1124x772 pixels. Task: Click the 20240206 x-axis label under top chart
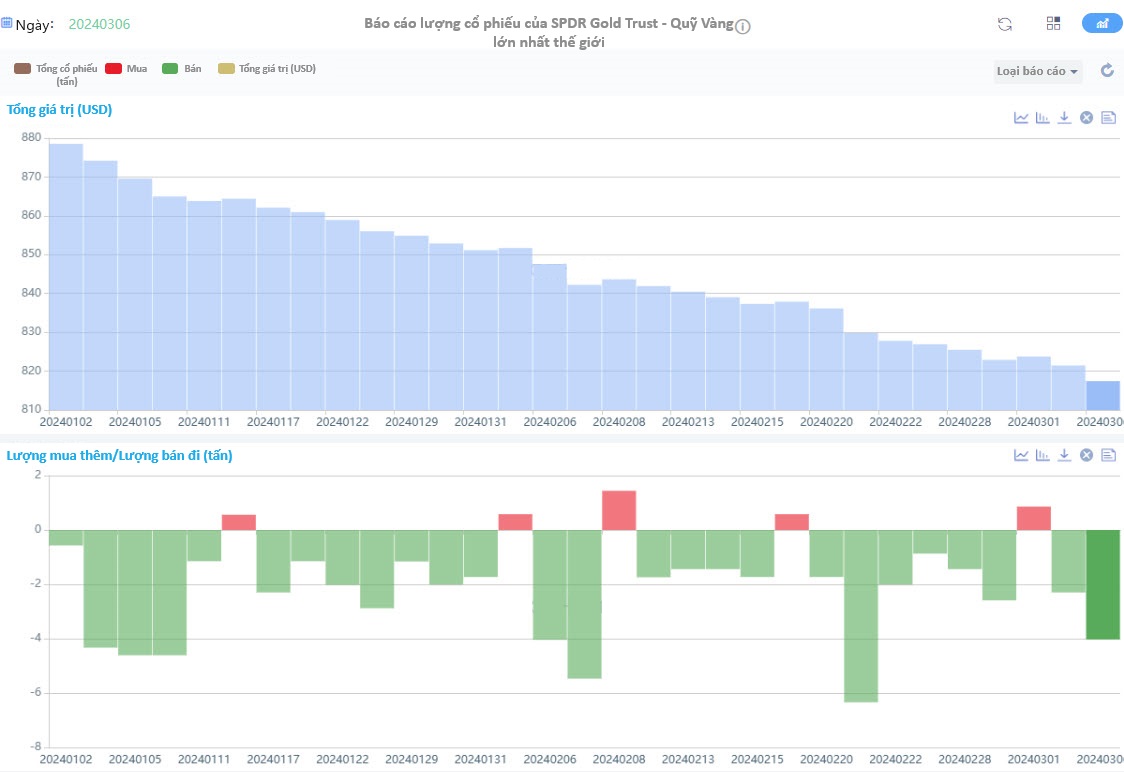pyautogui.click(x=550, y=422)
